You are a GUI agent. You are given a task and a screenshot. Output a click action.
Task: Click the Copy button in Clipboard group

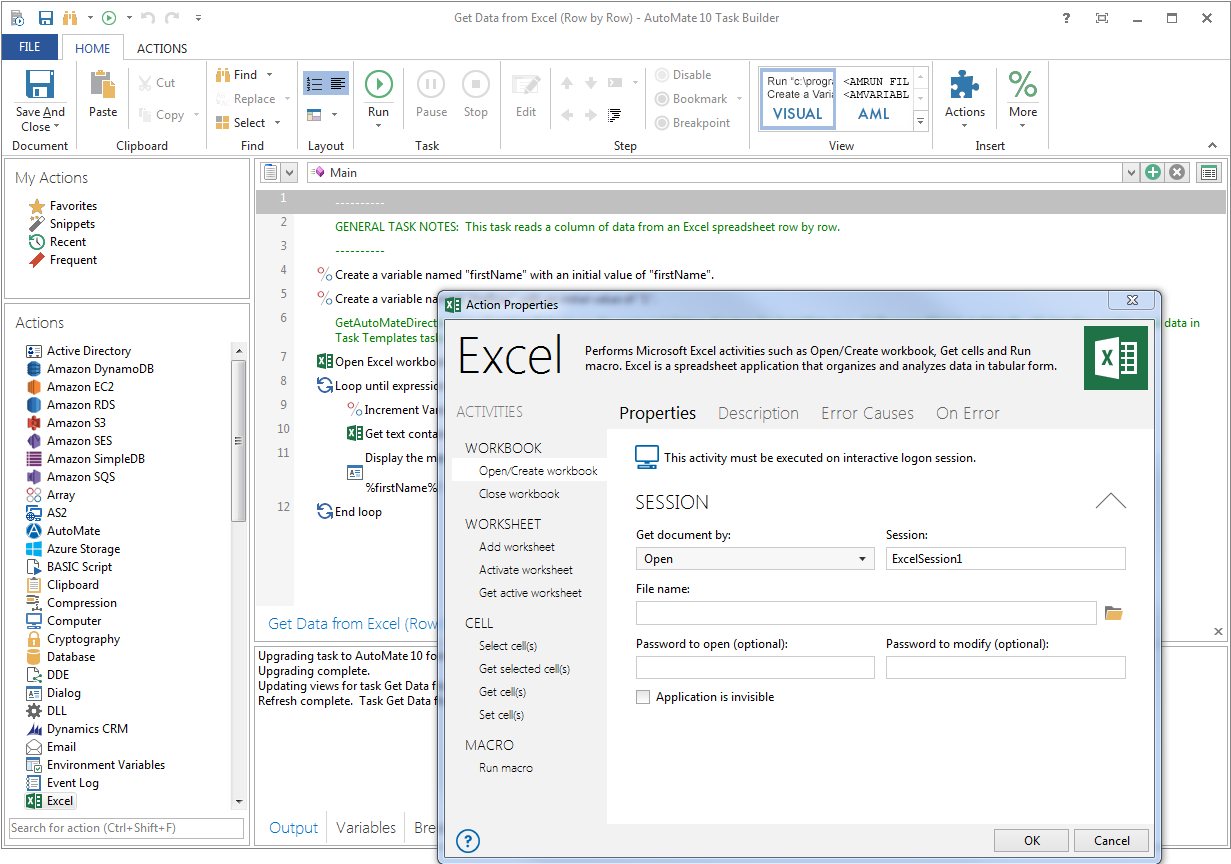point(162,115)
